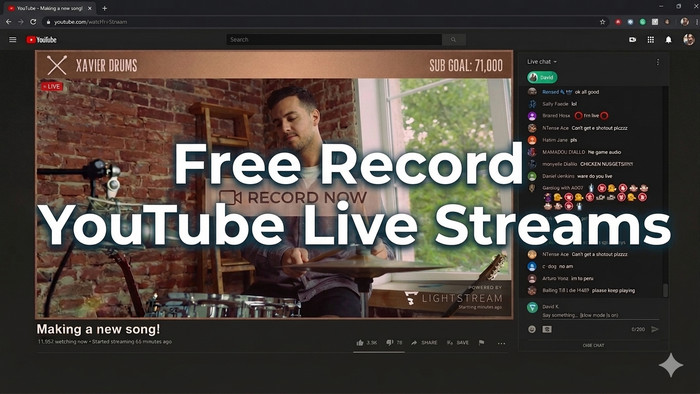The width and height of the screenshot is (700, 394).
Task: Click Daniel Jenkins' chat avatar
Action: pos(532,176)
